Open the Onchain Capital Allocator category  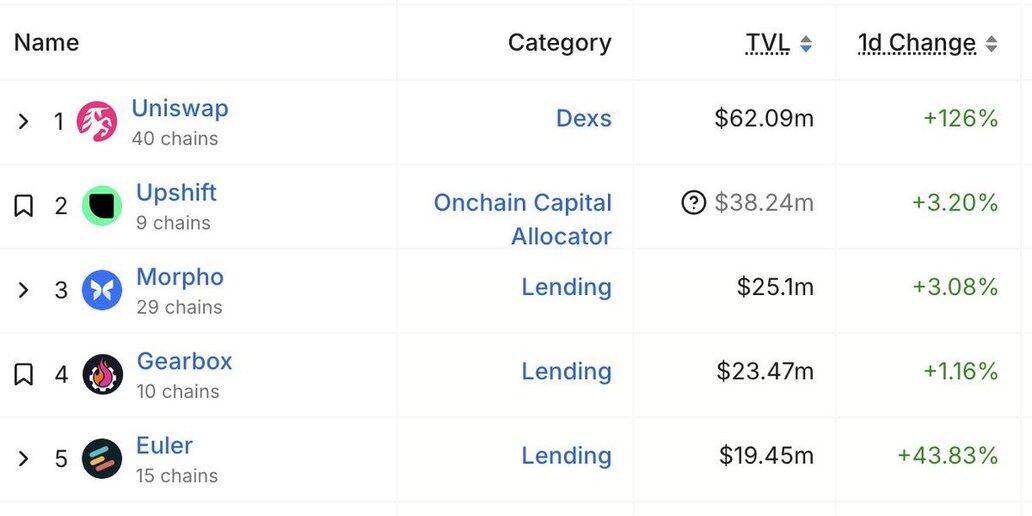522,219
